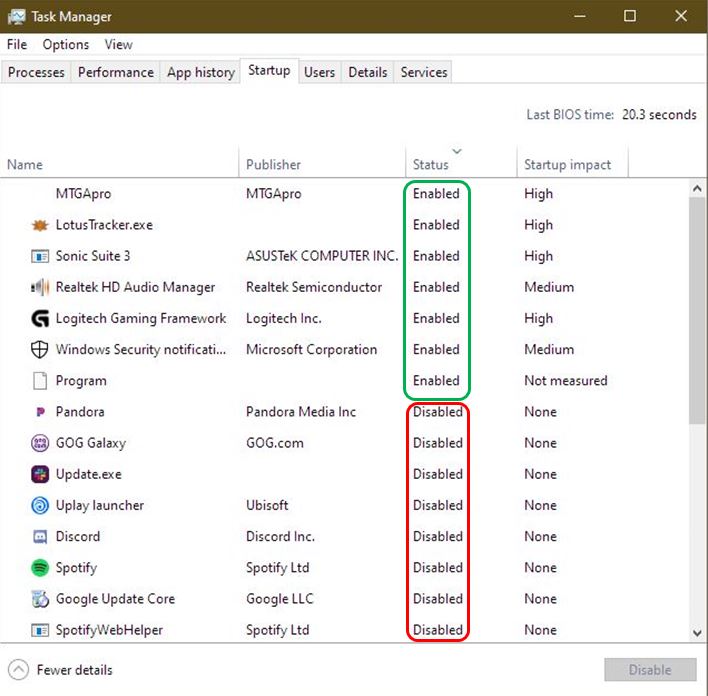The width and height of the screenshot is (708, 696).
Task: Select the GOG Galaxy entry name
Action: [91, 443]
